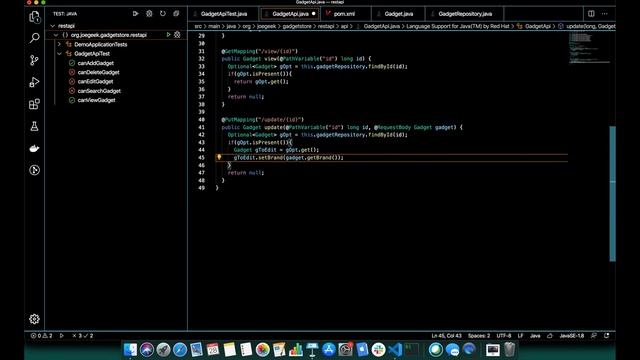Screen dimensions: 640x360
Task: Switch to the GadgetApiTest.java tab
Action: [223, 14]
